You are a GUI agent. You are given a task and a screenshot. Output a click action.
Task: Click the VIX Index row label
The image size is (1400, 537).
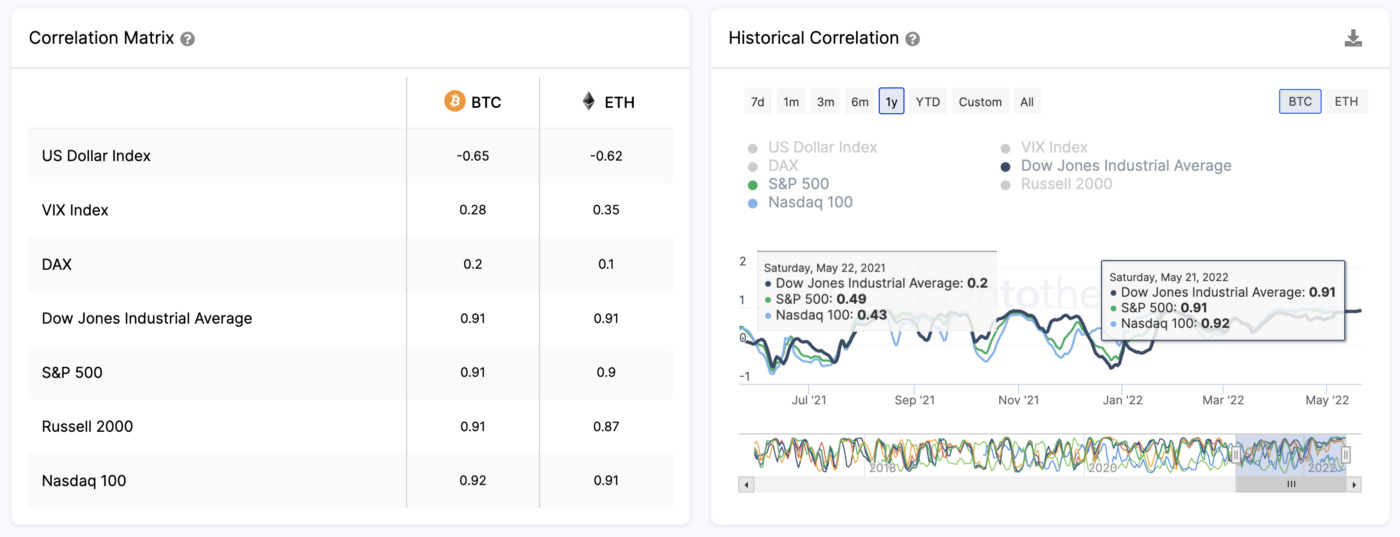click(75, 210)
